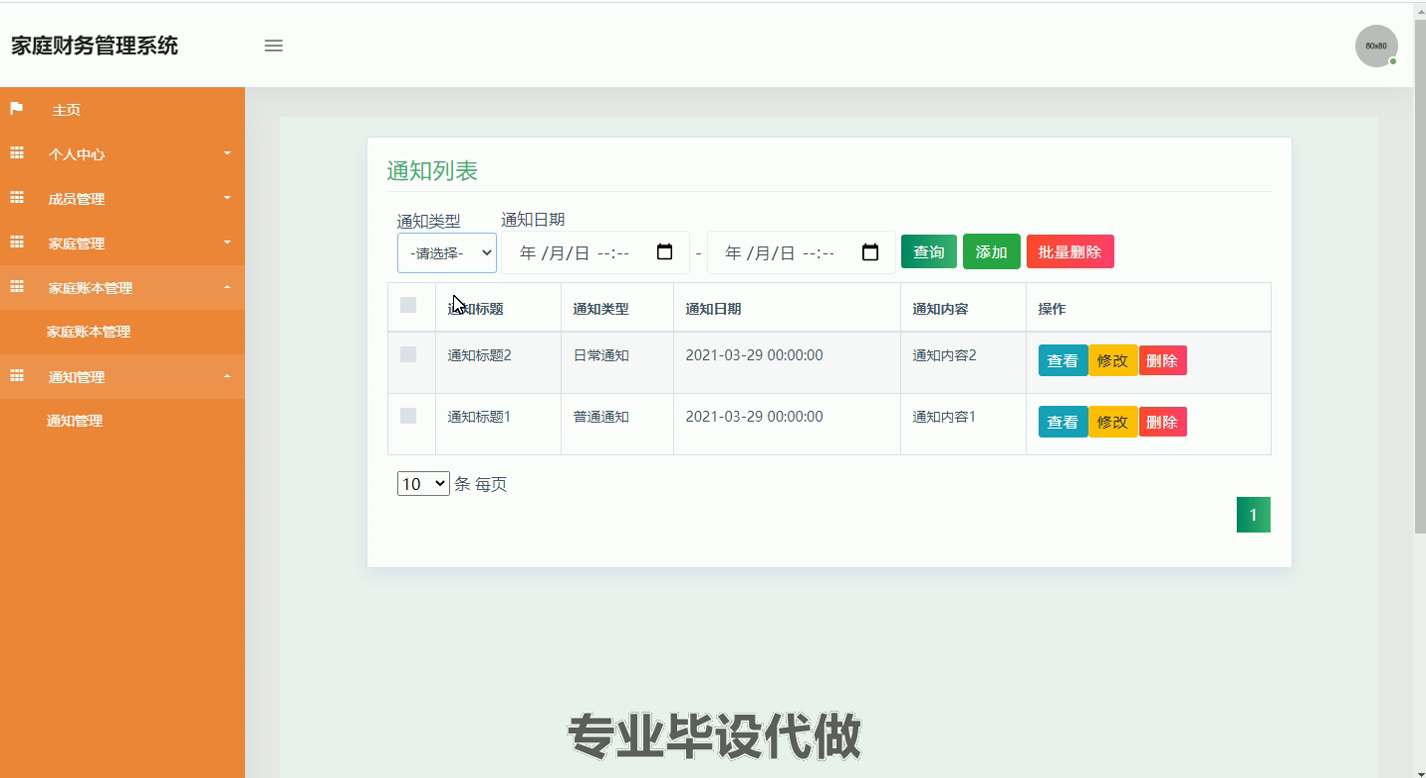Open the user avatar in top right
This screenshot has height=778, width=1426.
(x=1376, y=46)
